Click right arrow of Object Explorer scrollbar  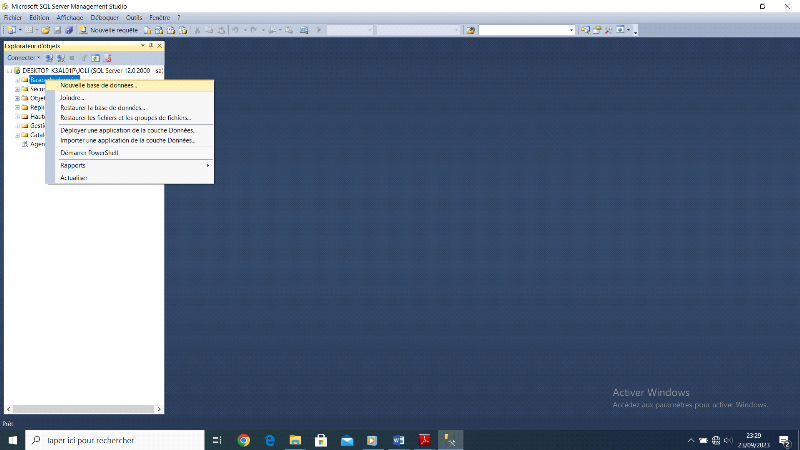tap(159, 409)
